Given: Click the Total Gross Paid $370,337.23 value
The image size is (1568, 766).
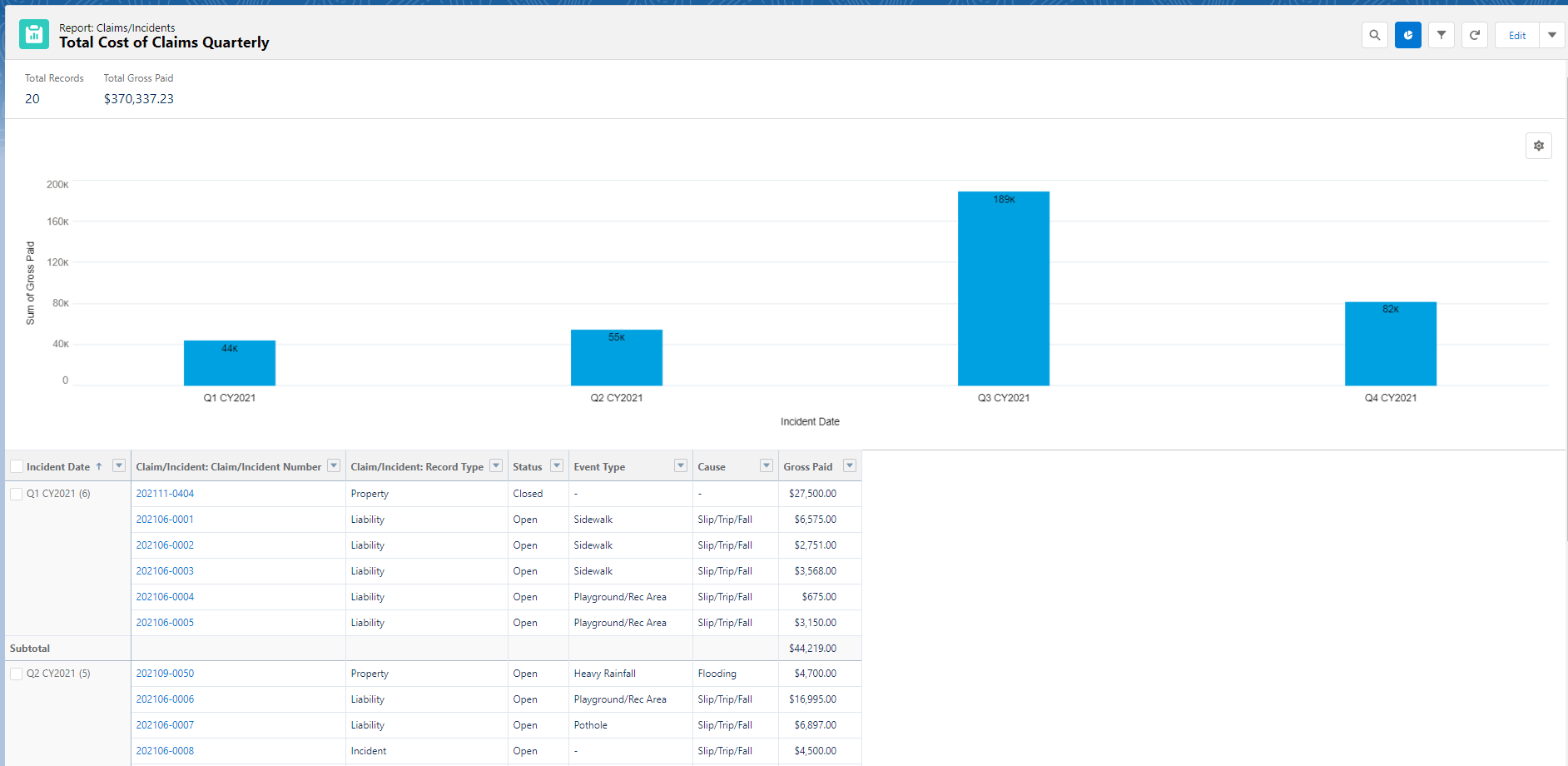Looking at the screenshot, I should [x=139, y=98].
